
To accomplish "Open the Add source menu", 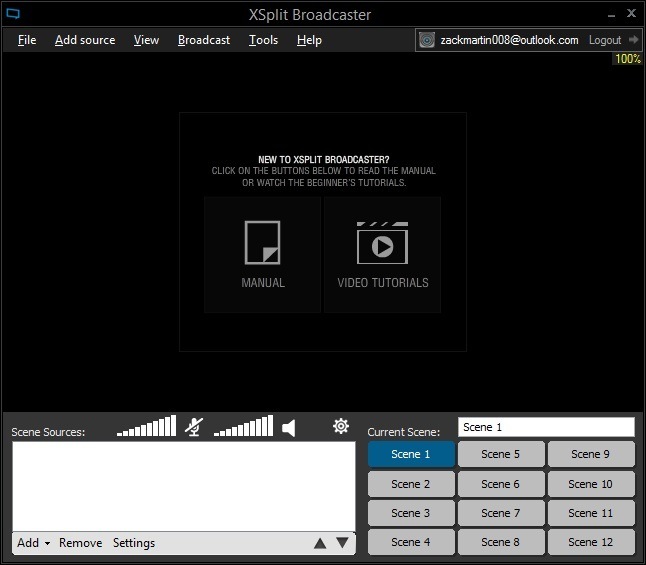I will (85, 40).
